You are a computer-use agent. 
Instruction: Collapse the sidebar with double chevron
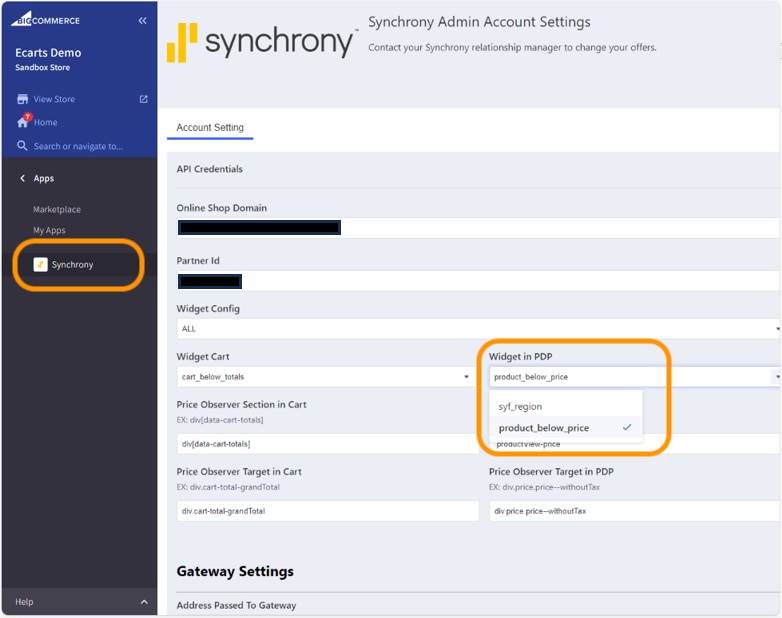142,20
